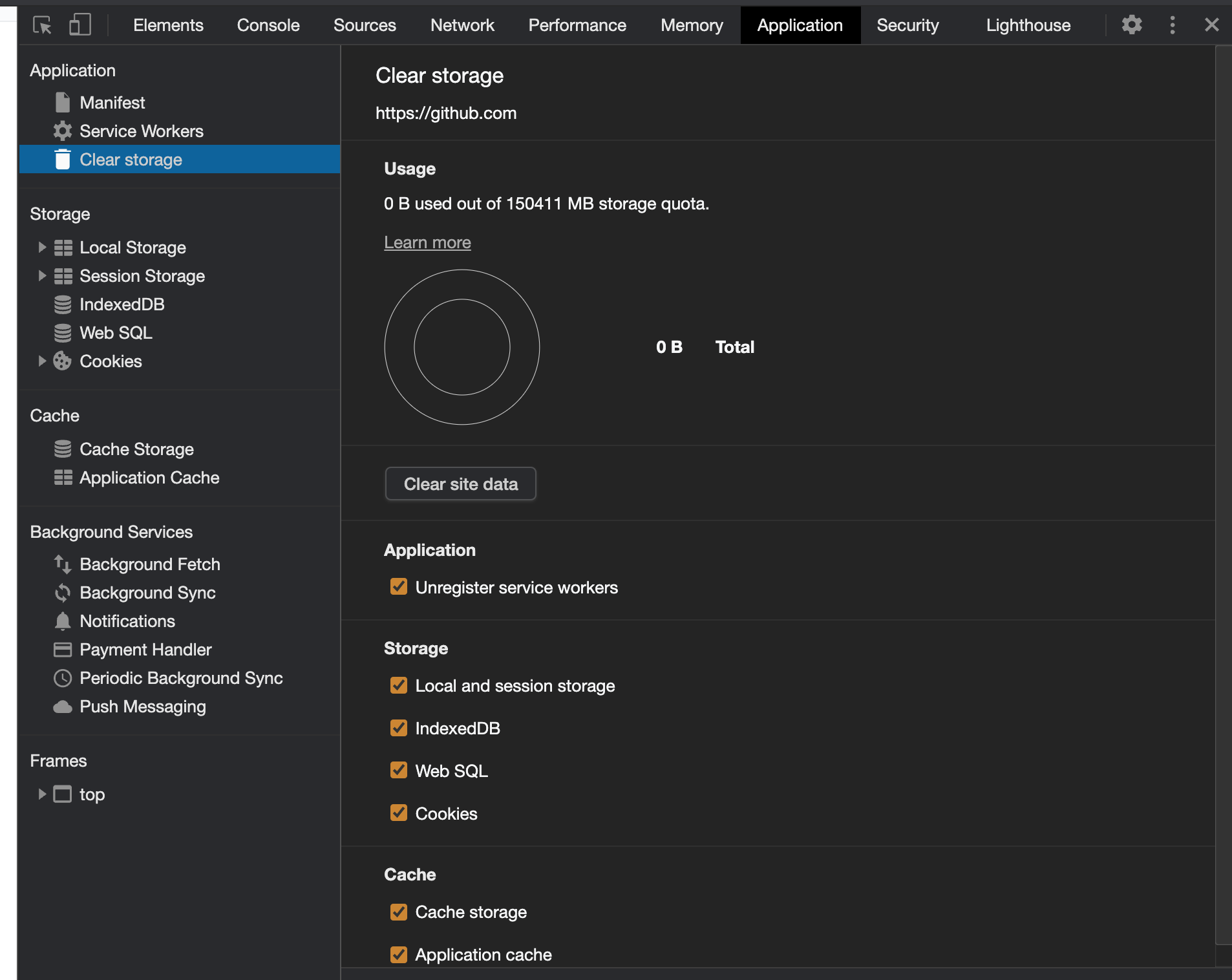Open the Learn more link
The image size is (1232, 980).
tap(427, 242)
